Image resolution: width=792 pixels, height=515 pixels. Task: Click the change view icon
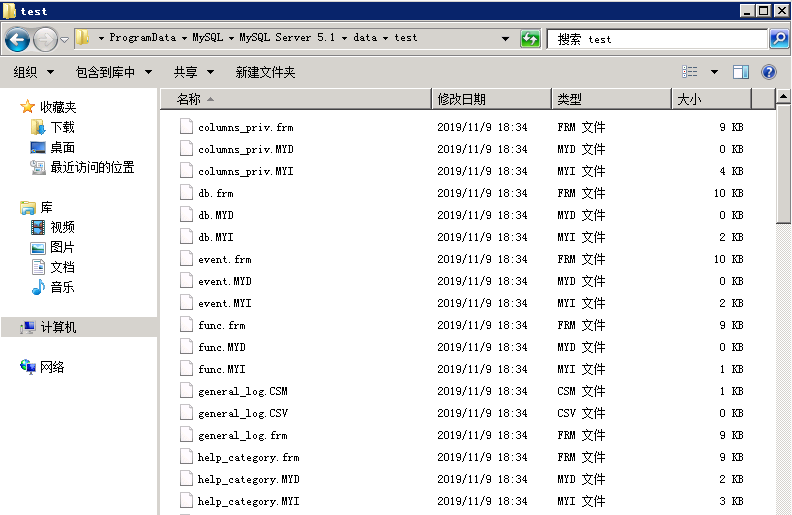[690, 72]
